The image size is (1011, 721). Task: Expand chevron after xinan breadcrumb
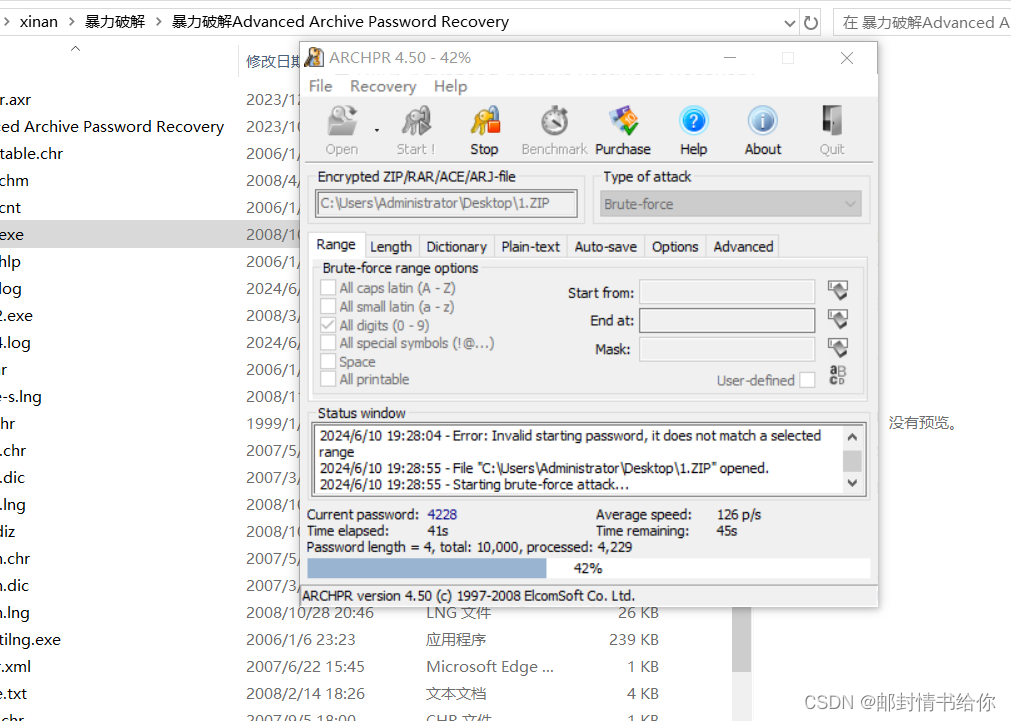[71, 22]
